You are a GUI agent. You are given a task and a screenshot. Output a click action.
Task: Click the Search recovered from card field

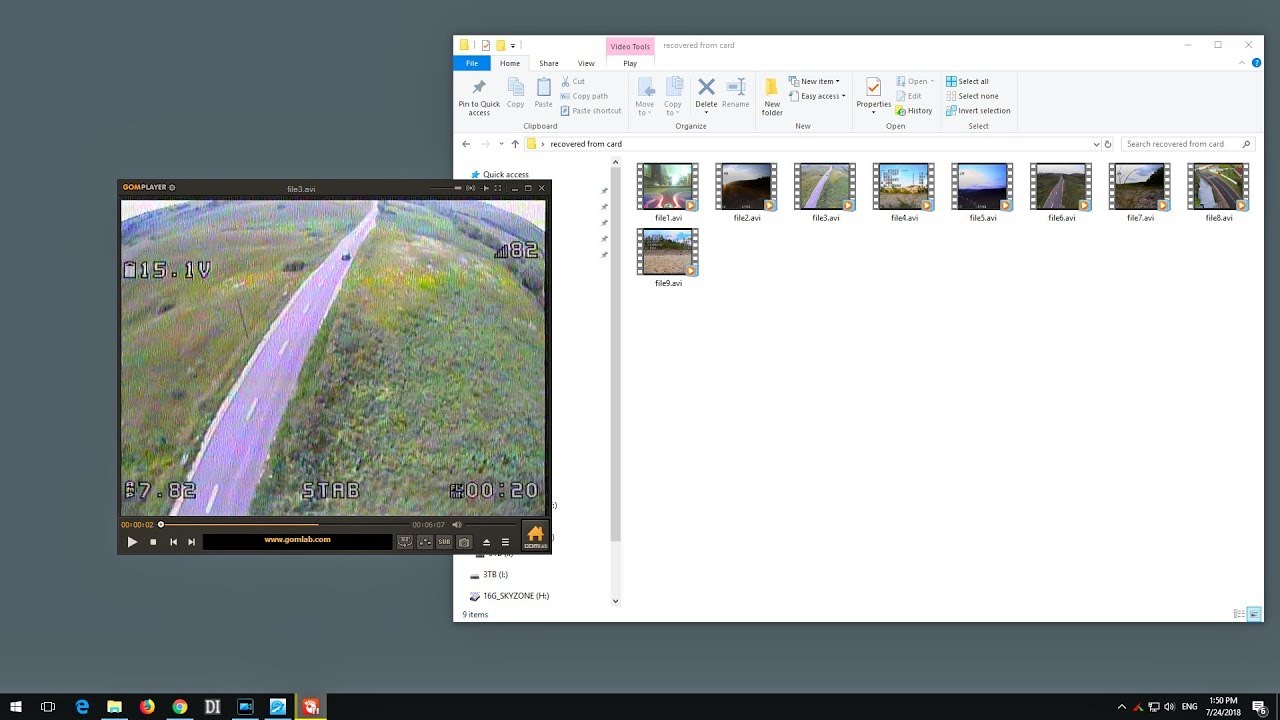[1187, 144]
